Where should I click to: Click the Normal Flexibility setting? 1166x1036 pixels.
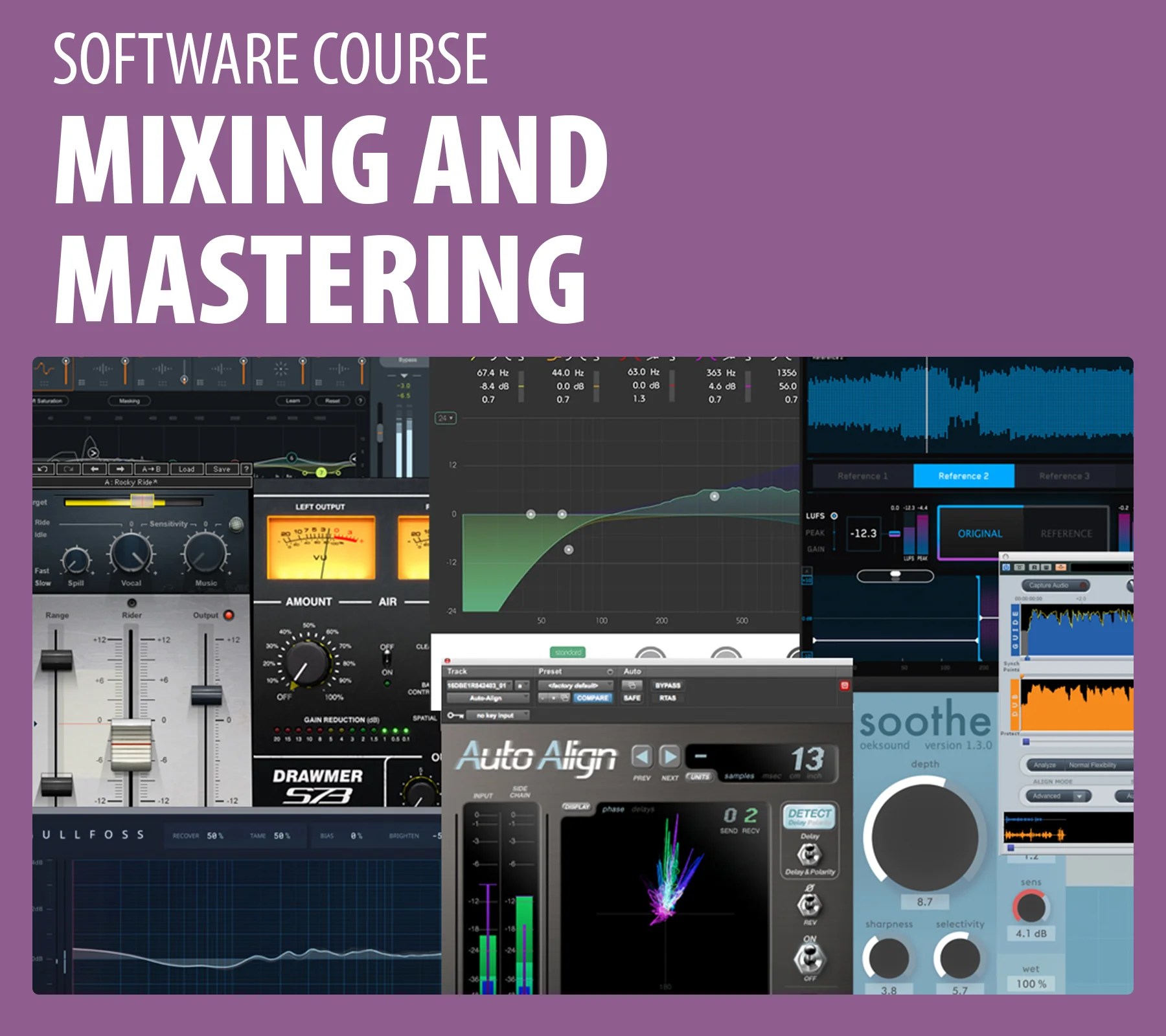(1092, 765)
